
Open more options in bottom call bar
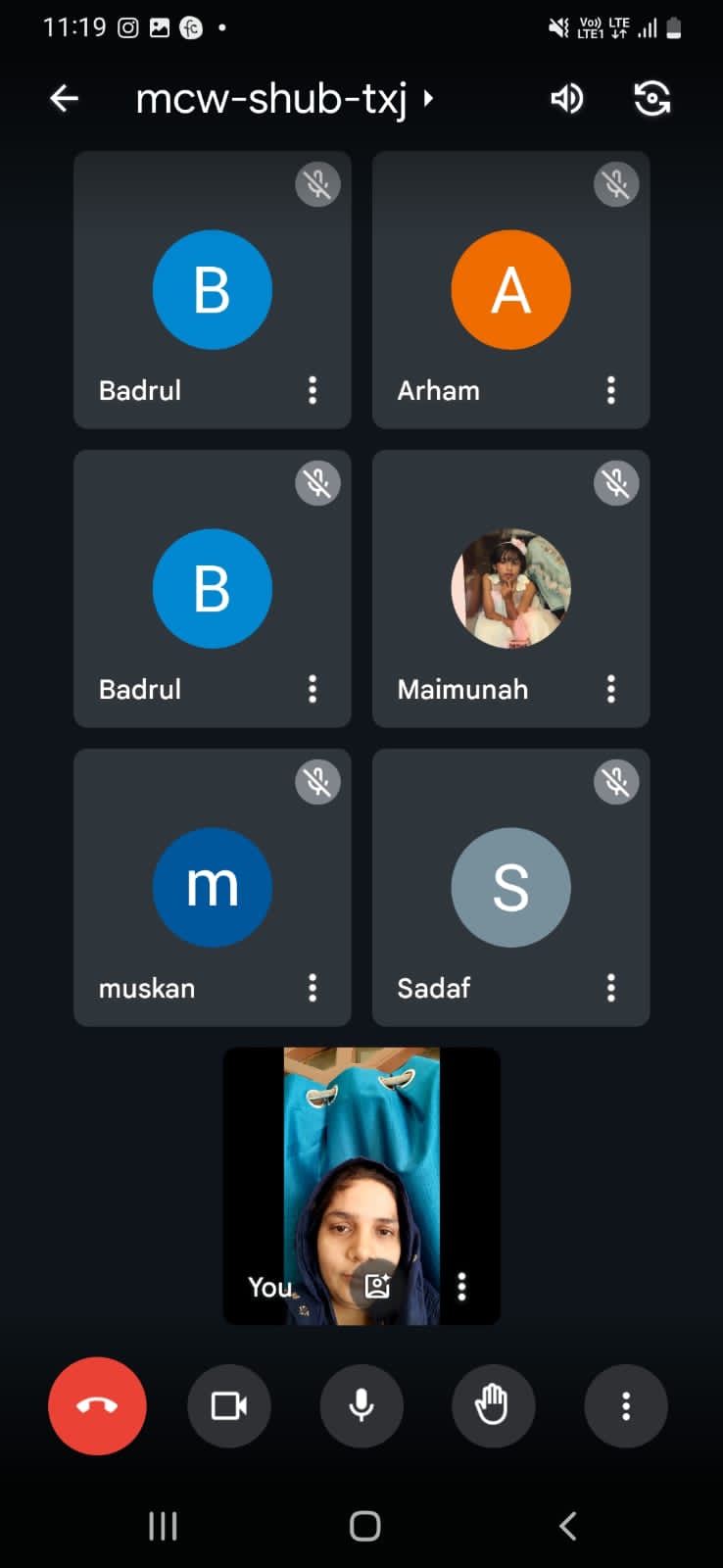(626, 1405)
